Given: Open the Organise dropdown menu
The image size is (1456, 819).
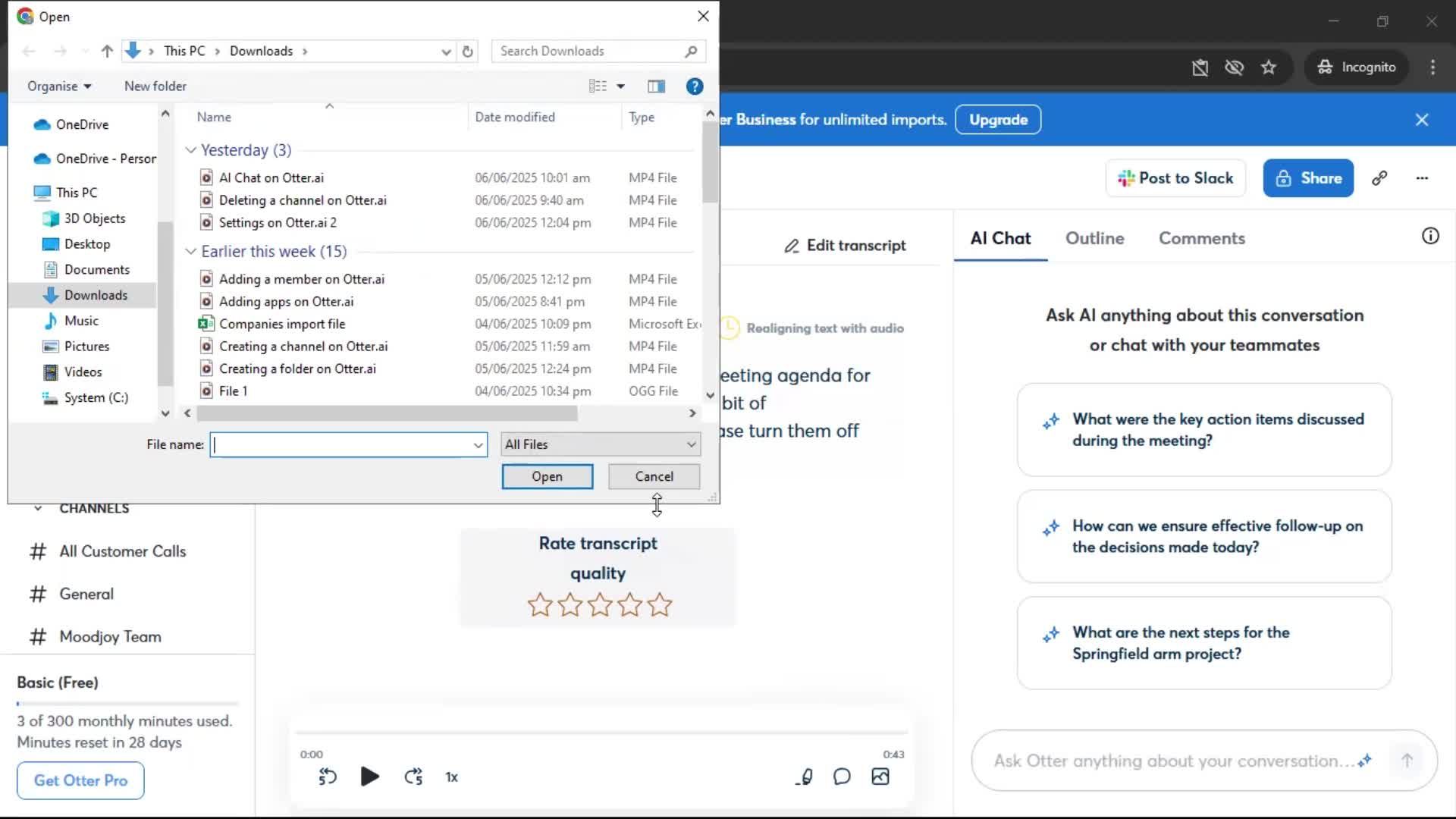Looking at the screenshot, I should [x=59, y=86].
